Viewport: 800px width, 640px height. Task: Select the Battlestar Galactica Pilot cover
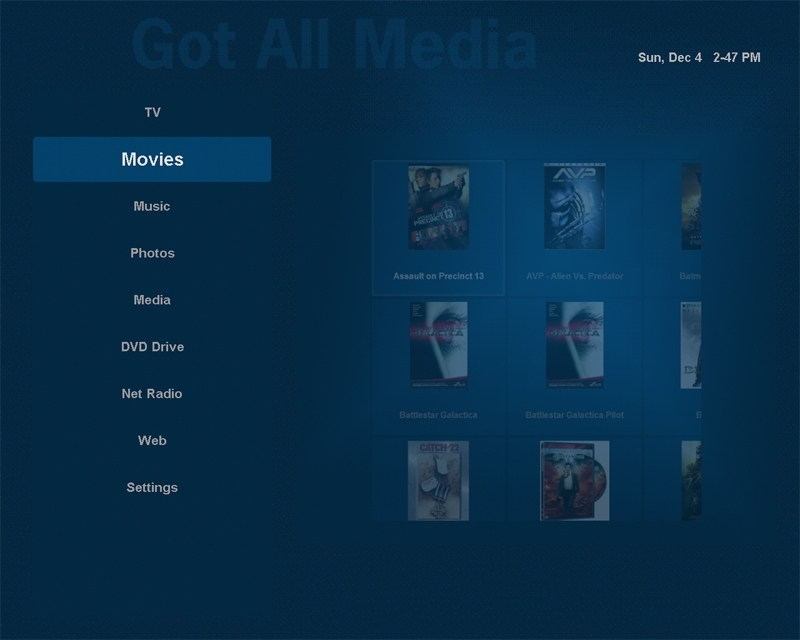pyautogui.click(x=574, y=345)
